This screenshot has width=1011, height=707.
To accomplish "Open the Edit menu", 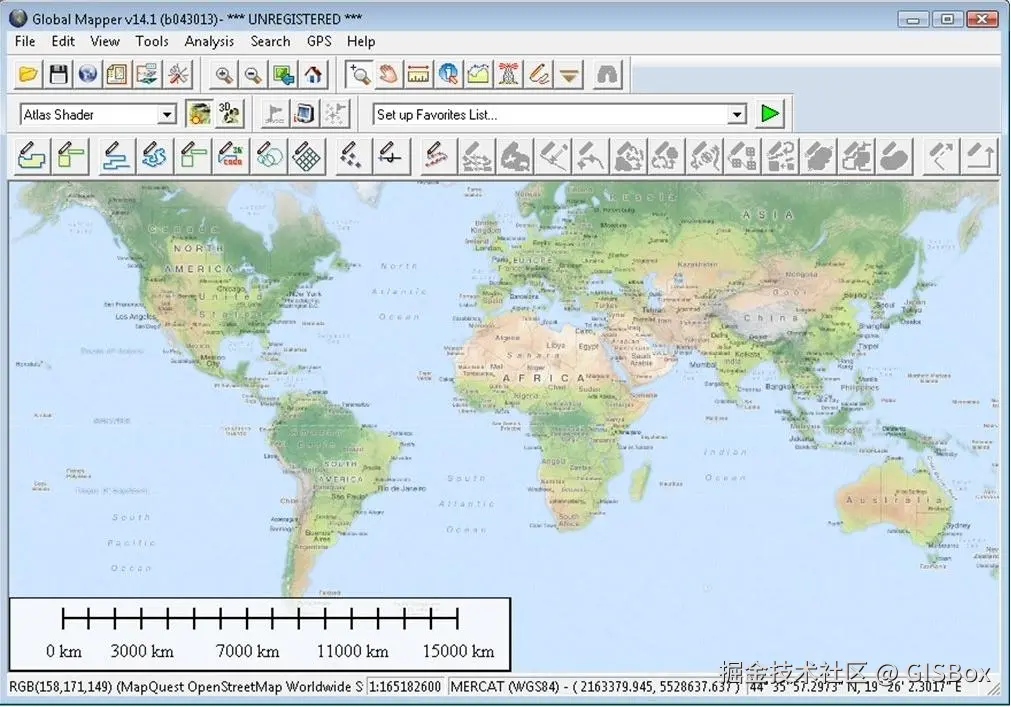I will tap(63, 42).
